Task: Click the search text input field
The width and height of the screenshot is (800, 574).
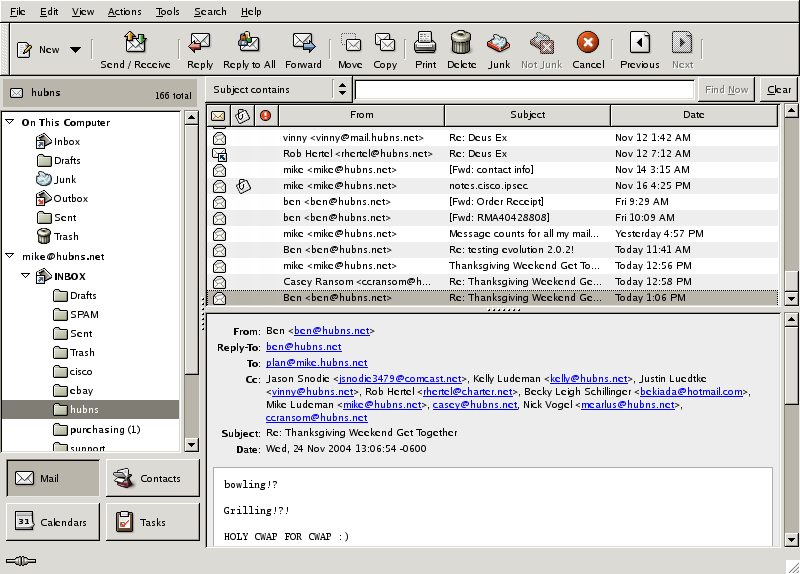Action: pos(523,89)
